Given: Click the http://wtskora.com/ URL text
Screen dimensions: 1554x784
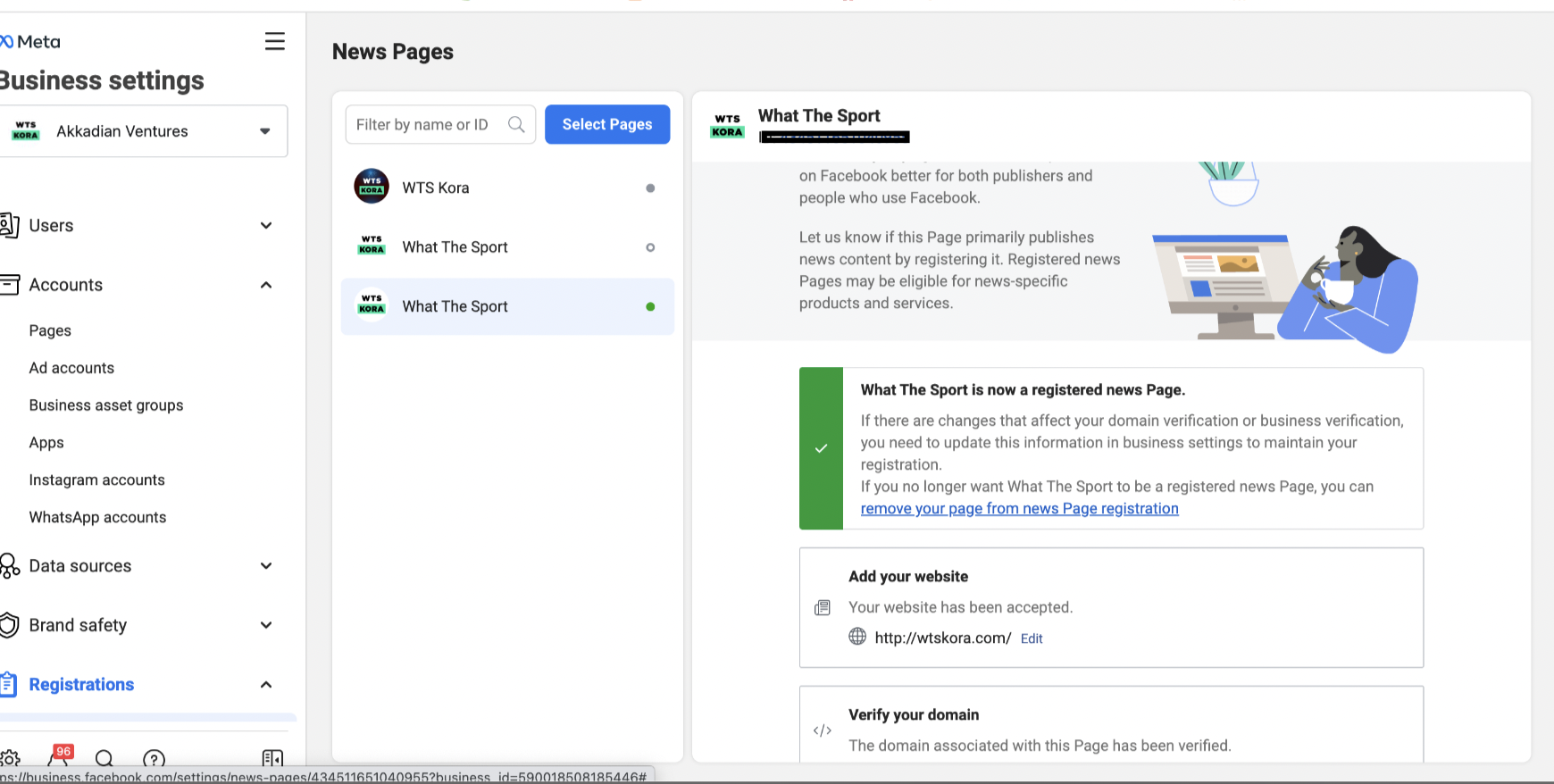Looking at the screenshot, I should (x=943, y=638).
